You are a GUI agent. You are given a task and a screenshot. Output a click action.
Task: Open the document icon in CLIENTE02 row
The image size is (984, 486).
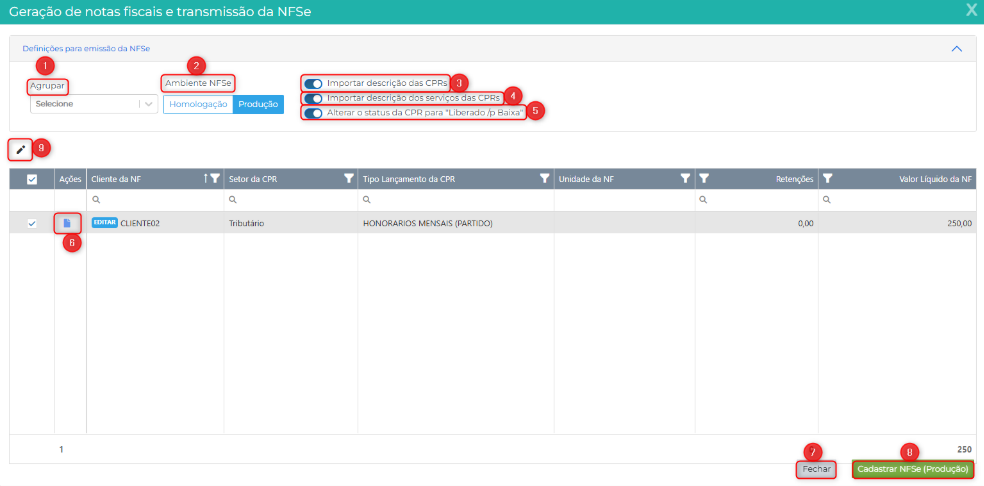click(67, 223)
